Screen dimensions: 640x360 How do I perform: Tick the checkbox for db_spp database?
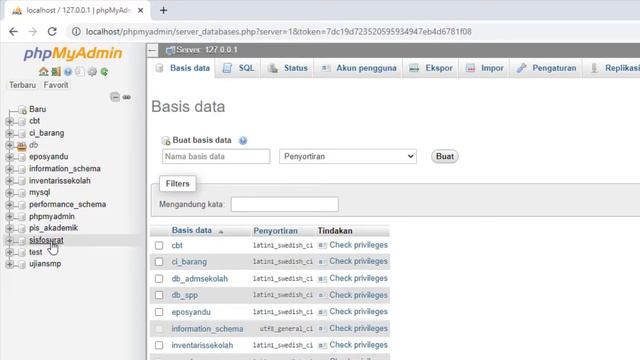pyautogui.click(x=159, y=295)
